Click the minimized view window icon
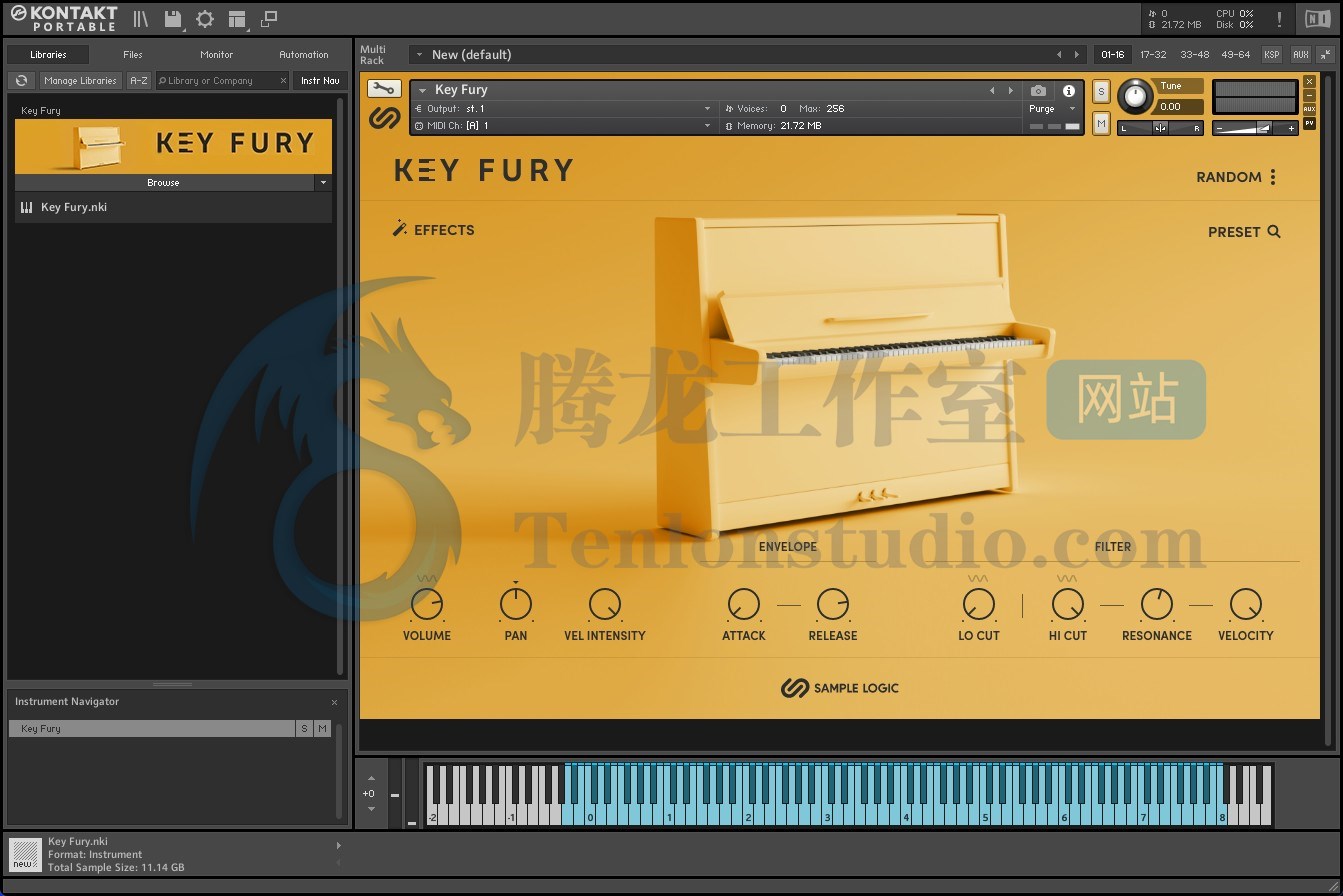The image size is (1343, 896). [269, 19]
